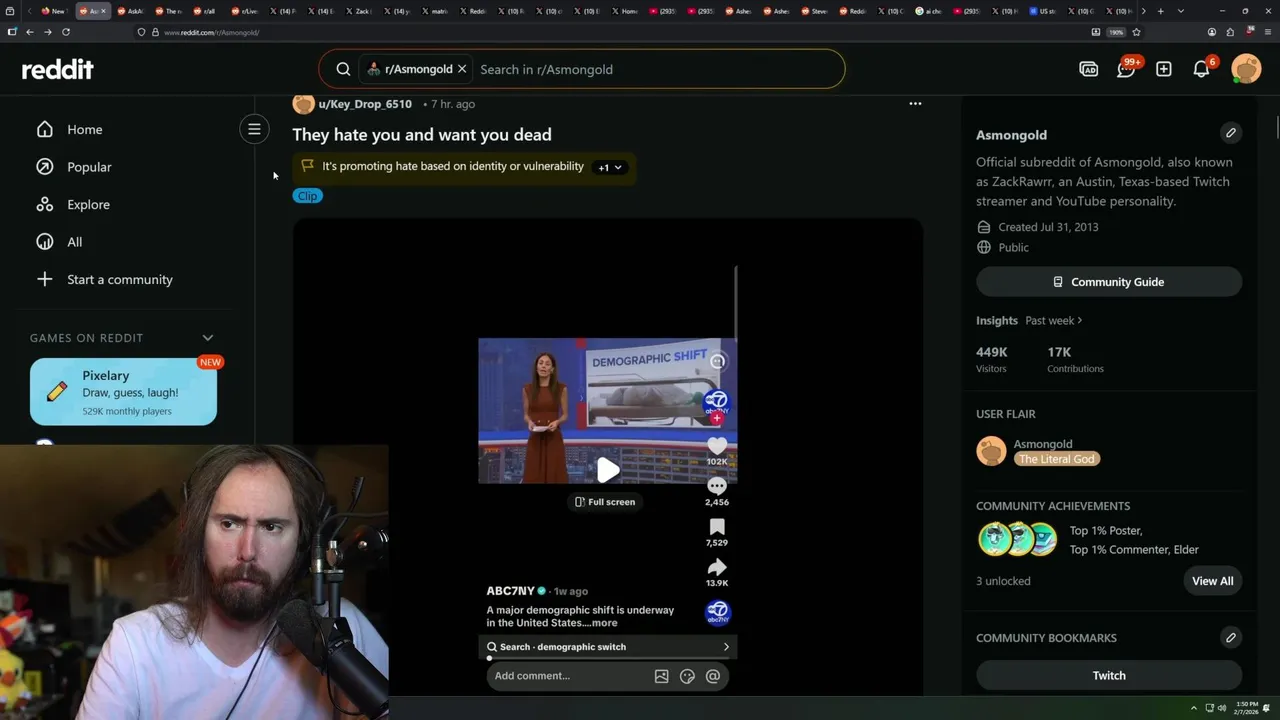Open ABC7NY sound disc icon
Viewport: 1280px width, 720px height.
tap(718, 612)
